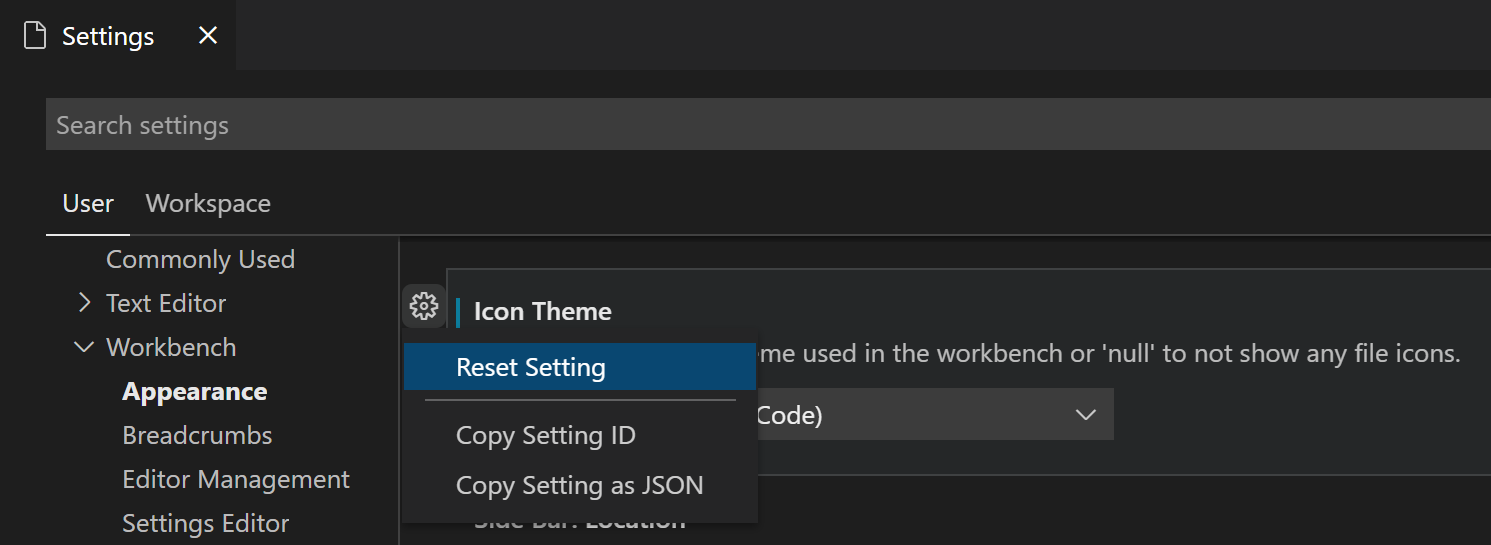This screenshot has height=545, width=1491.
Task: Click the Search settings field
Action: point(768,125)
